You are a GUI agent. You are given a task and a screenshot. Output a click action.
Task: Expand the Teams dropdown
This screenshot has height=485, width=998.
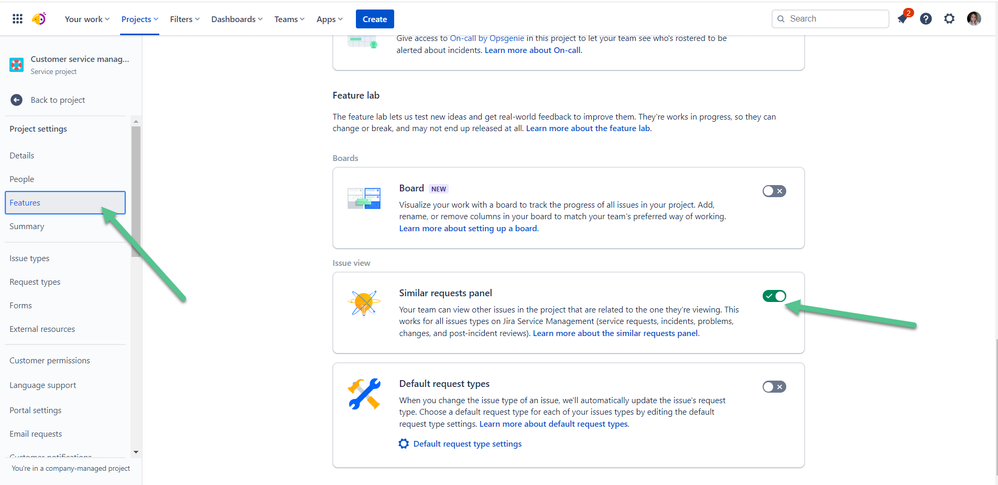(x=290, y=19)
